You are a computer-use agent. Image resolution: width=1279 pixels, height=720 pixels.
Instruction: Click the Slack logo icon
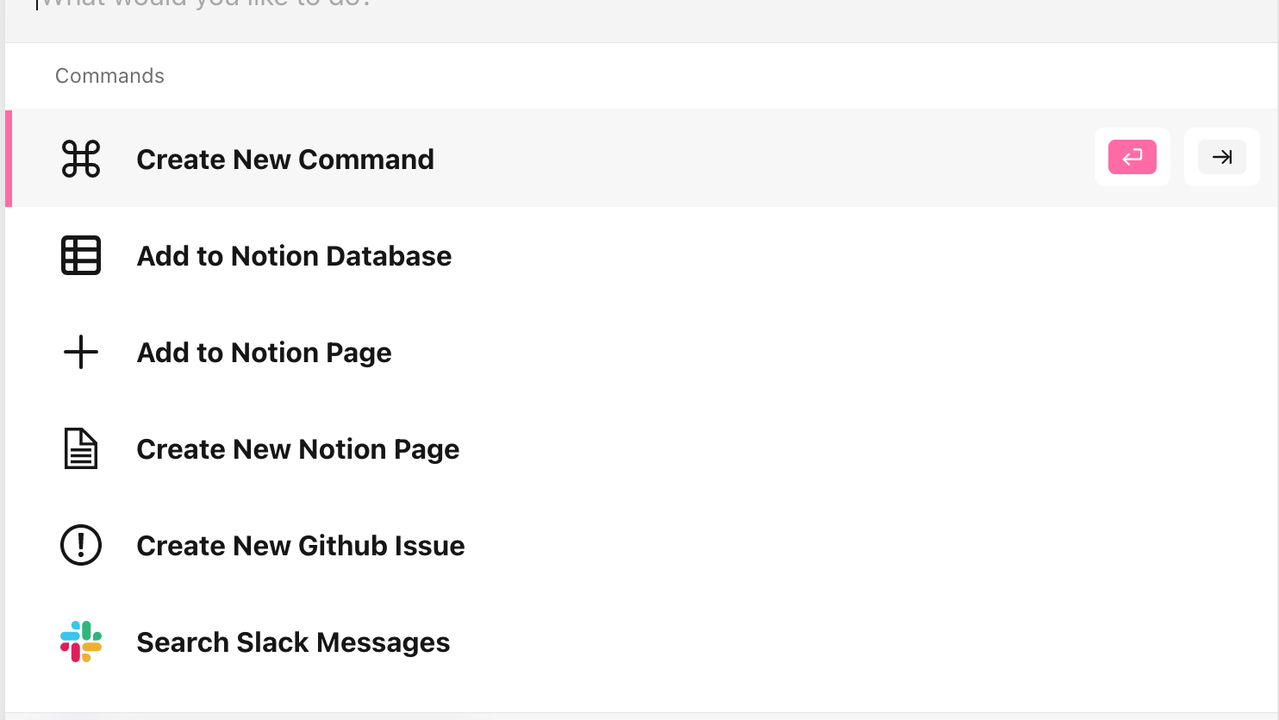[x=81, y=642]
